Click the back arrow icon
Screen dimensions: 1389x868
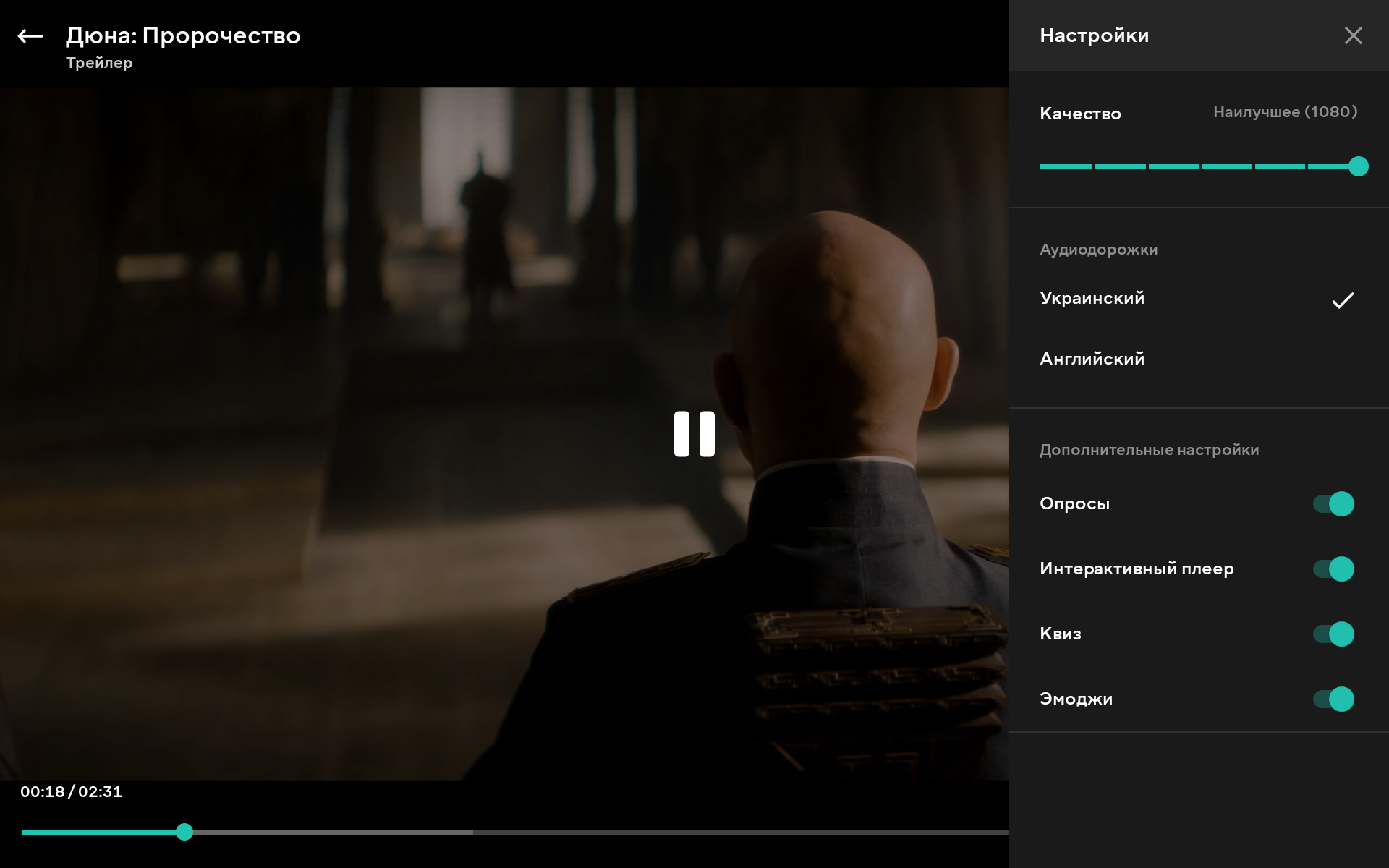coord(30,36)
